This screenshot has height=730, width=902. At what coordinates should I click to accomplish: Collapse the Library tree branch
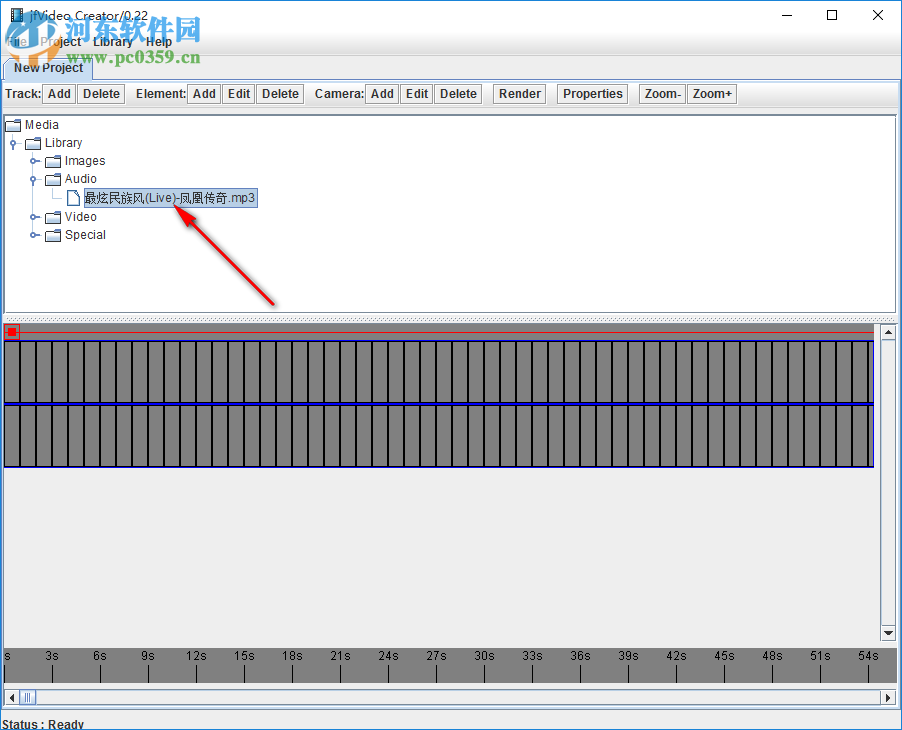tap(13, 143)
